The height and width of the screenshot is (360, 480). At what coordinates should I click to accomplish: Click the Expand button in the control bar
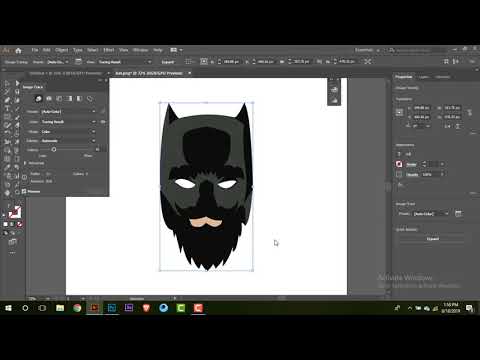[x=168, y=62]
